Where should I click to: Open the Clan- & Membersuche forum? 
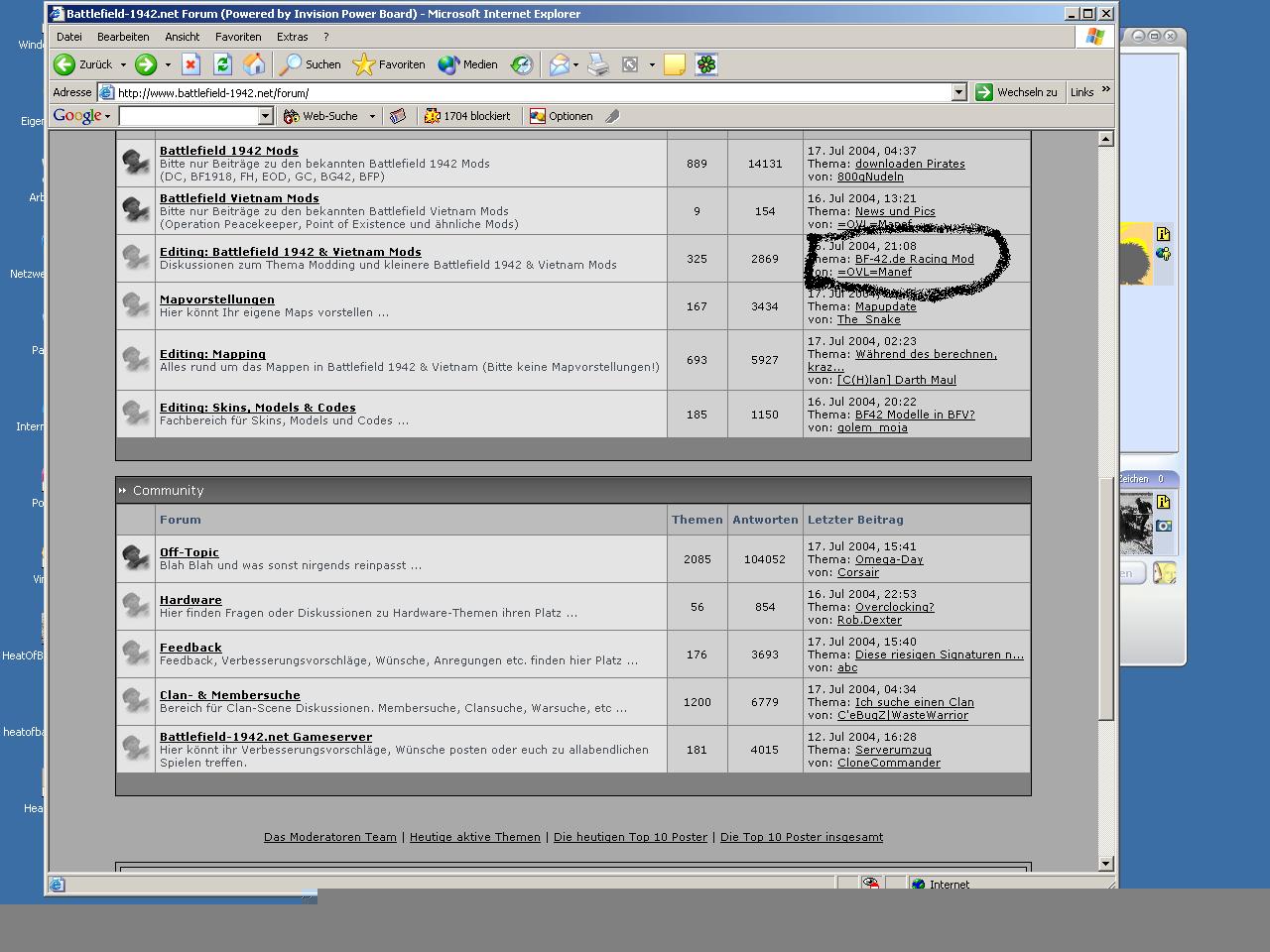[x=230, y=695]
